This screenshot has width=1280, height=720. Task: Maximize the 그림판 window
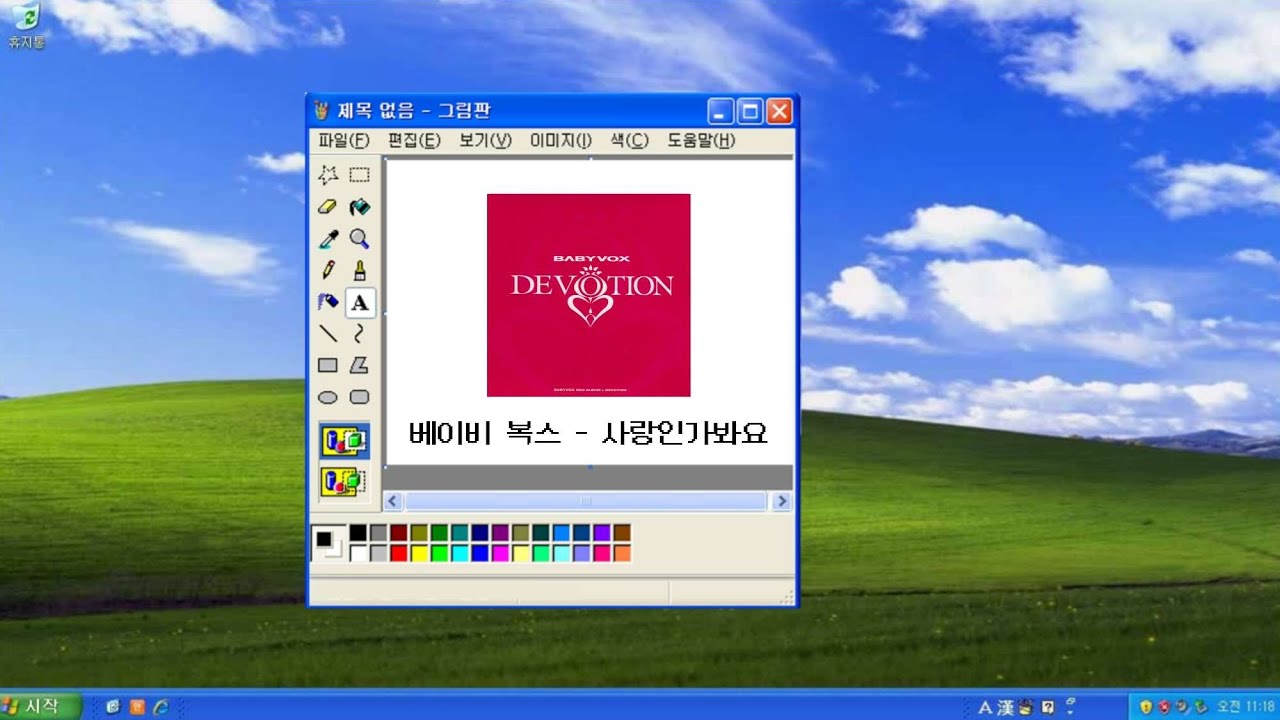(750, 110)
